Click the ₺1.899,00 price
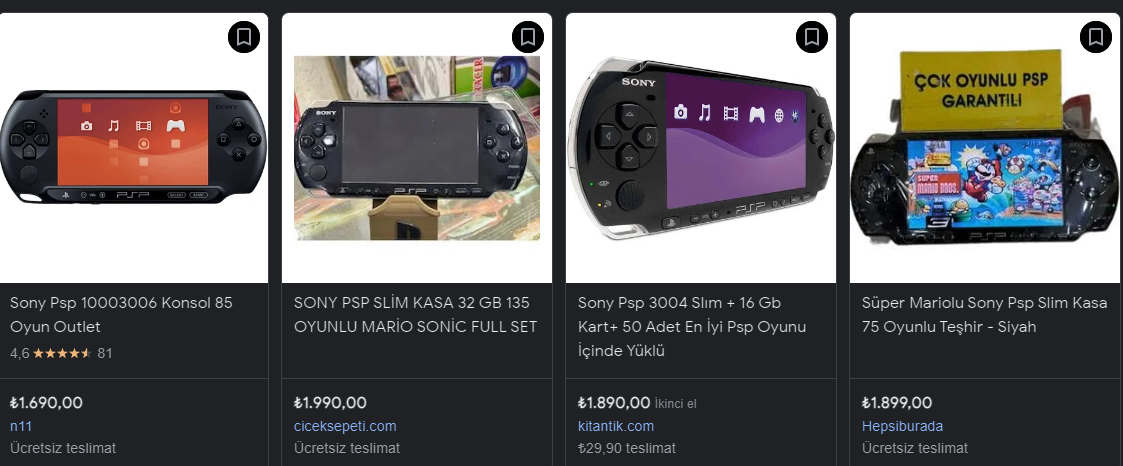Image resolution: width=1123 pixels, height=466 pixels. tap(897, 403)
